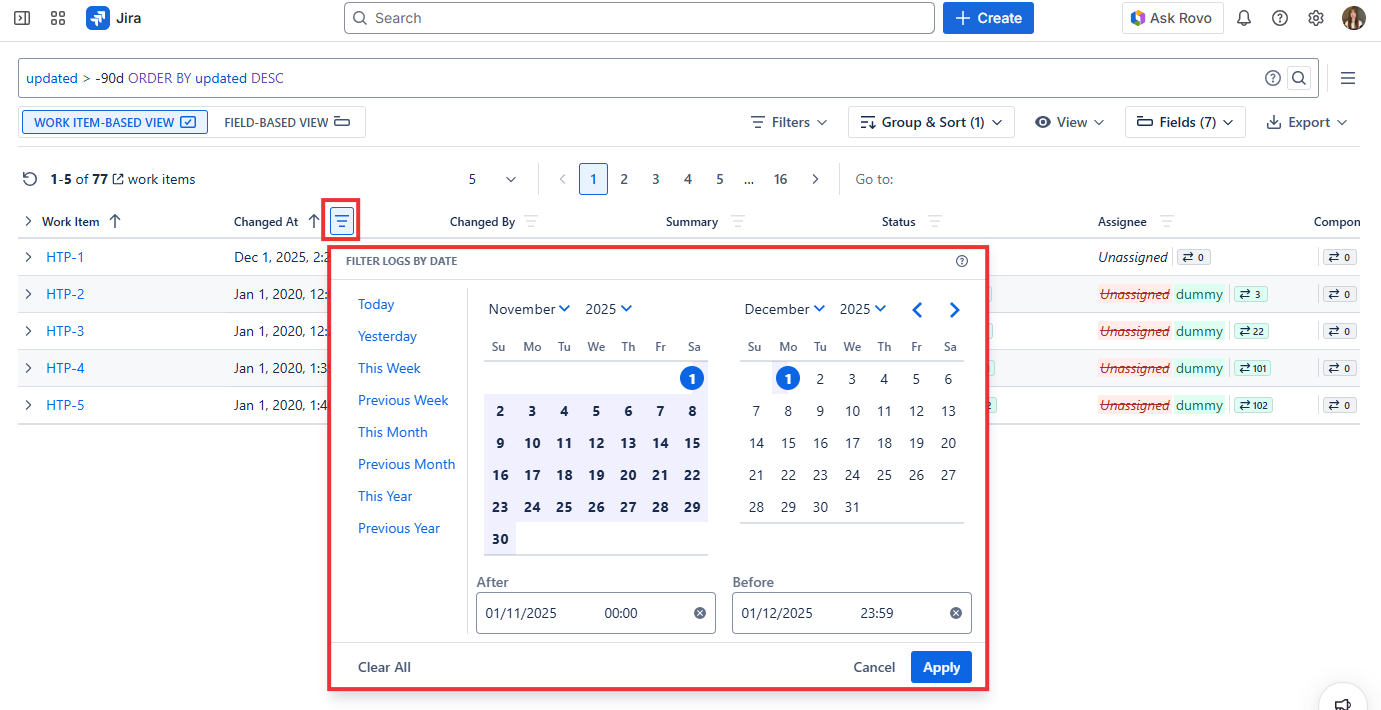Open the settings gear icon
Image resolution: width=1381 pixels, height=710 pixels.
point(1316,18)
